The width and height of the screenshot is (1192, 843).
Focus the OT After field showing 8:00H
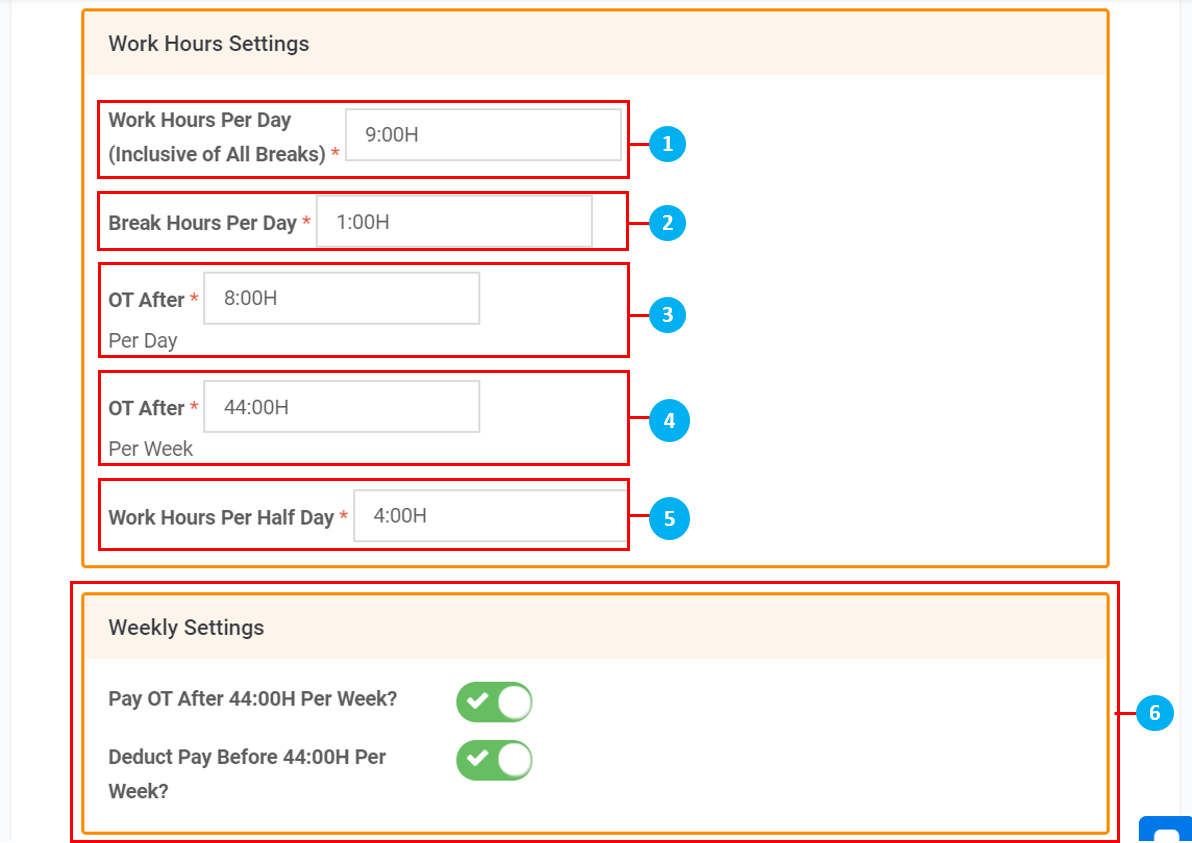(341, 298)
